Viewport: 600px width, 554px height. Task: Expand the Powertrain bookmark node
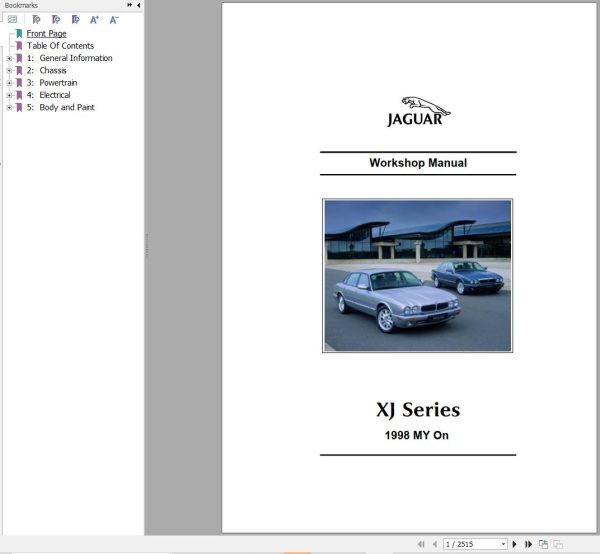pyautogui.click(x=9, y=83)
